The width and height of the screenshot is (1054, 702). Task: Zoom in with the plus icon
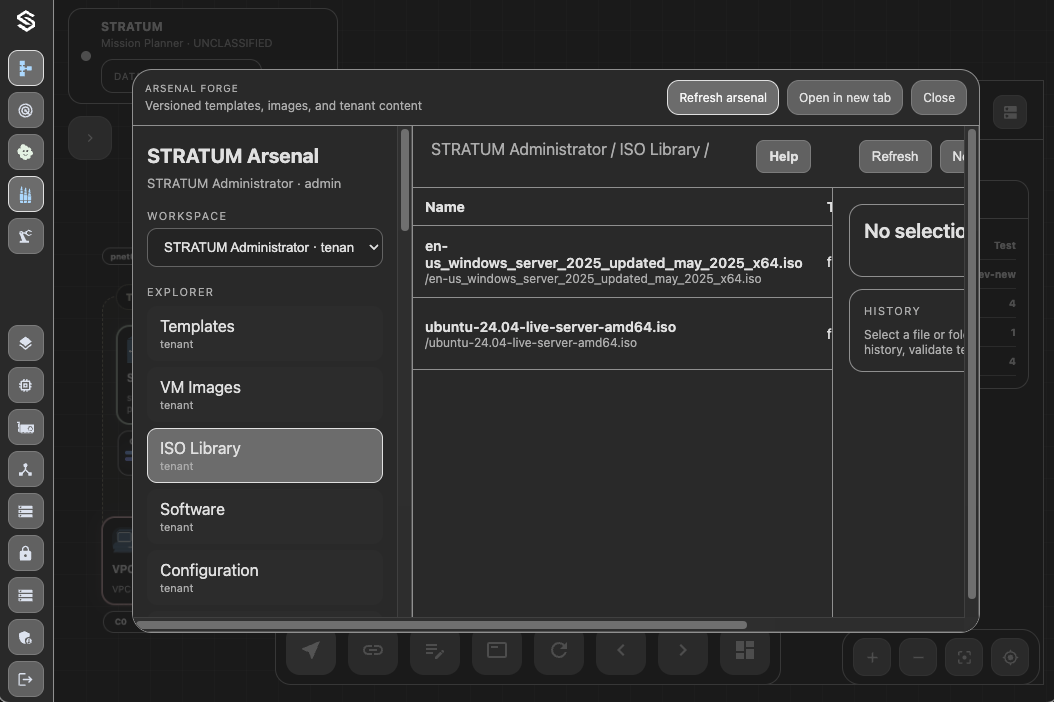tap(872, 658)
